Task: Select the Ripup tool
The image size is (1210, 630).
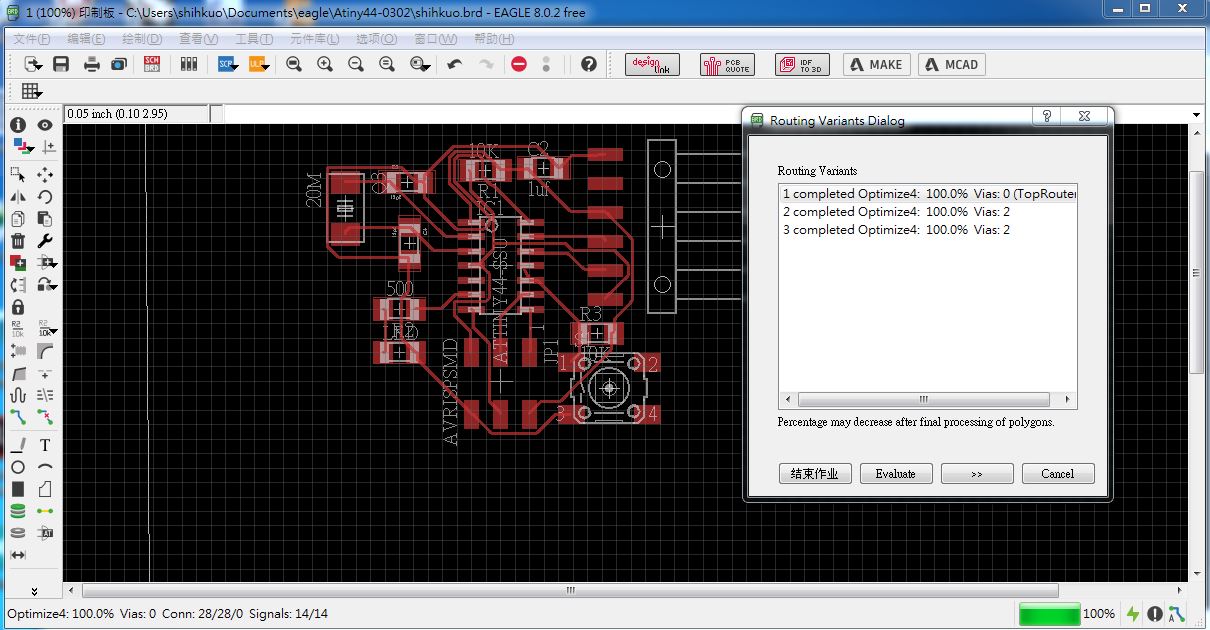Action: pyautogui.click(x=44, y=417)
